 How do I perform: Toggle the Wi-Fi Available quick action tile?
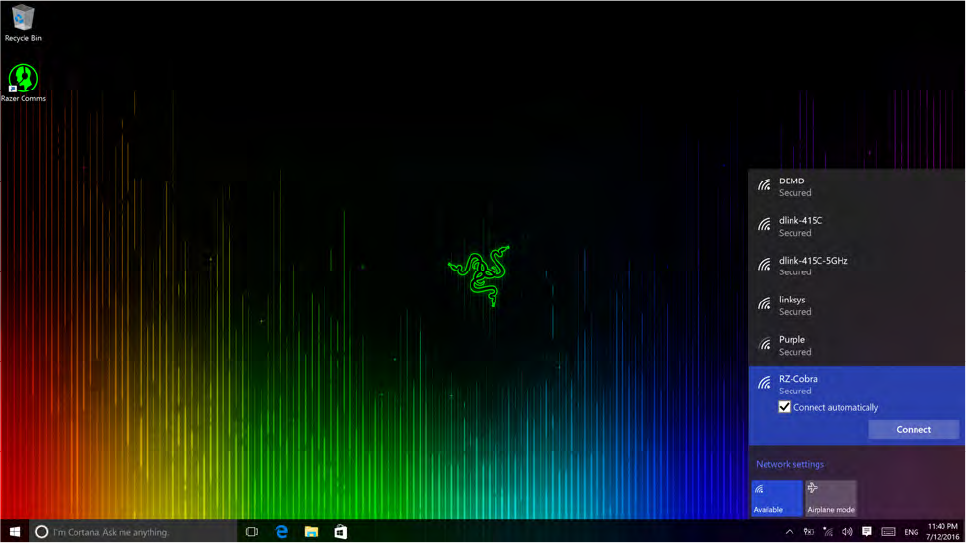click(777, 498)
